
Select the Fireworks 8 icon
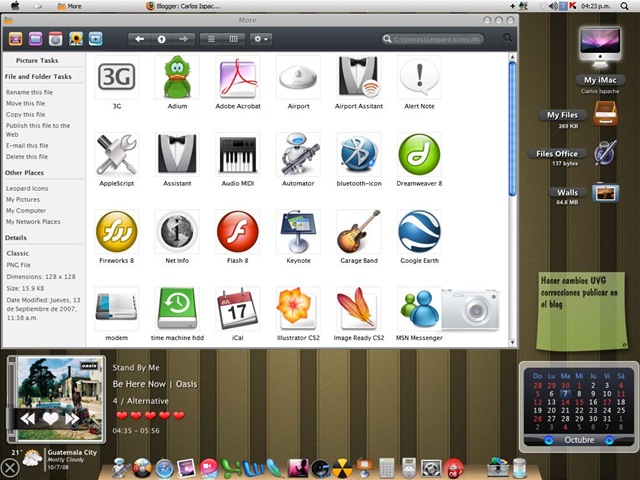[x=116, y=231]
